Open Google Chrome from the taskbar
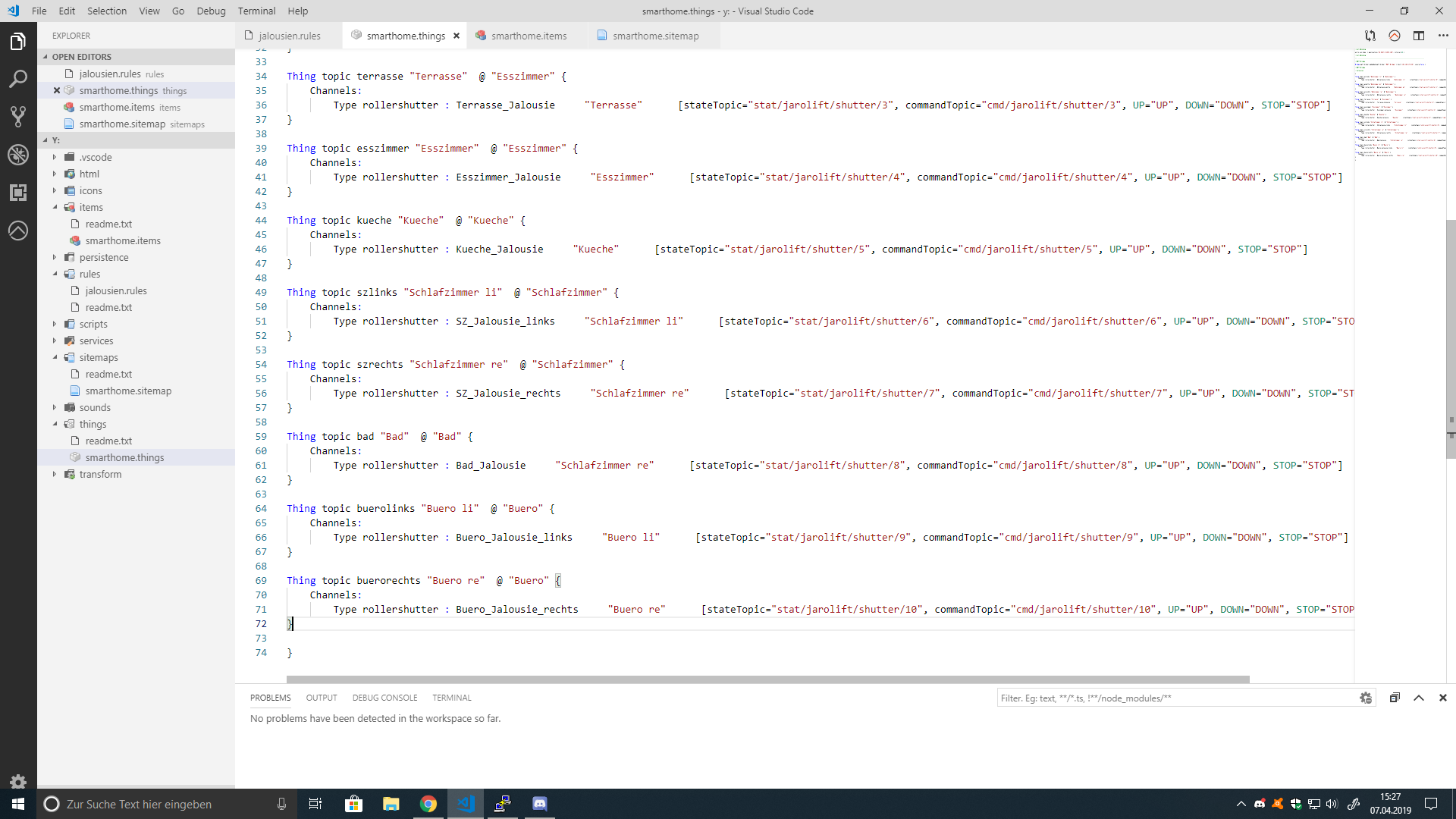The height and width of the screenshot is (819, 1456). tap(428, 804)
